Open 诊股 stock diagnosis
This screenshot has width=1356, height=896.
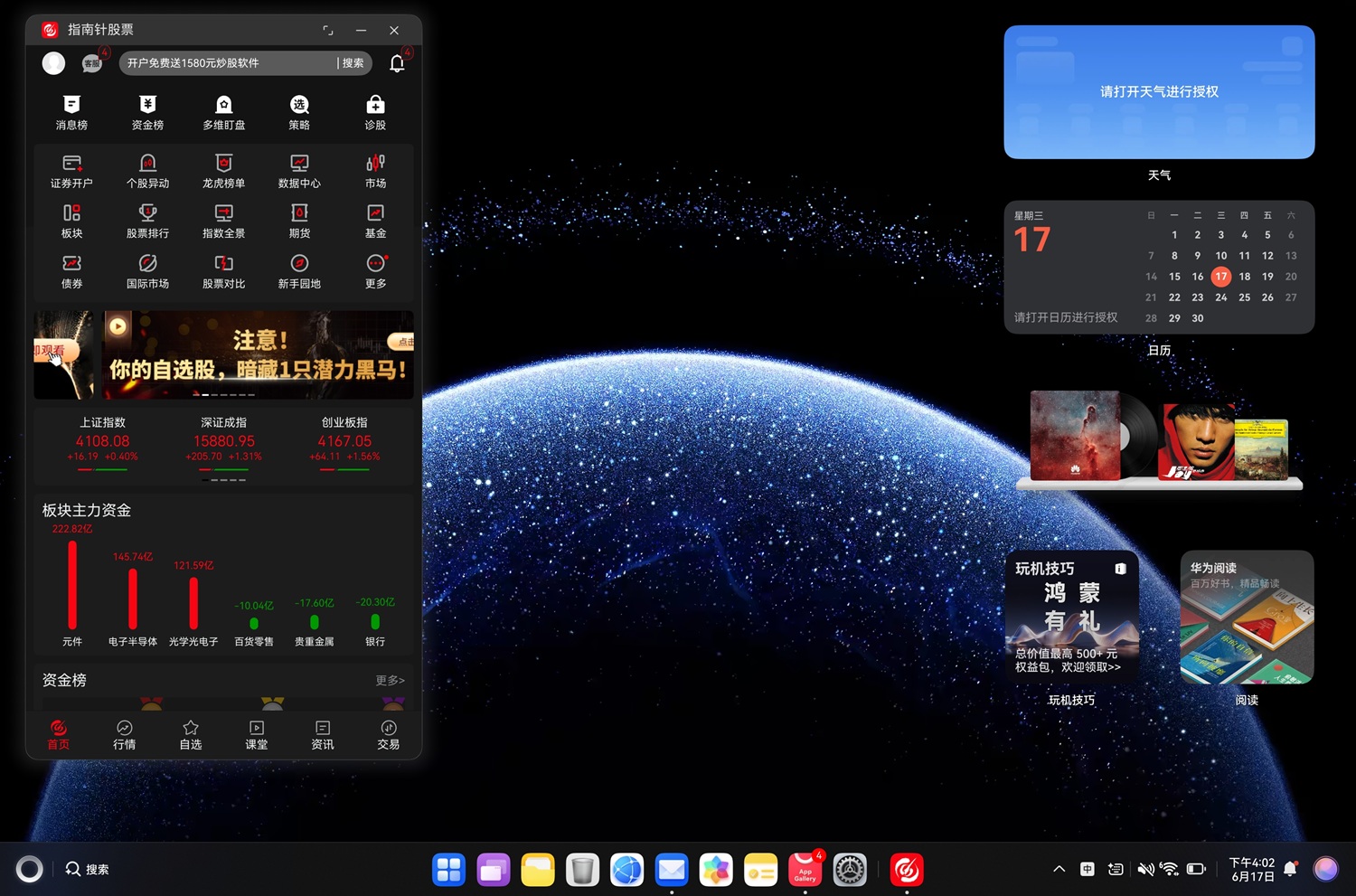(375, 112)
